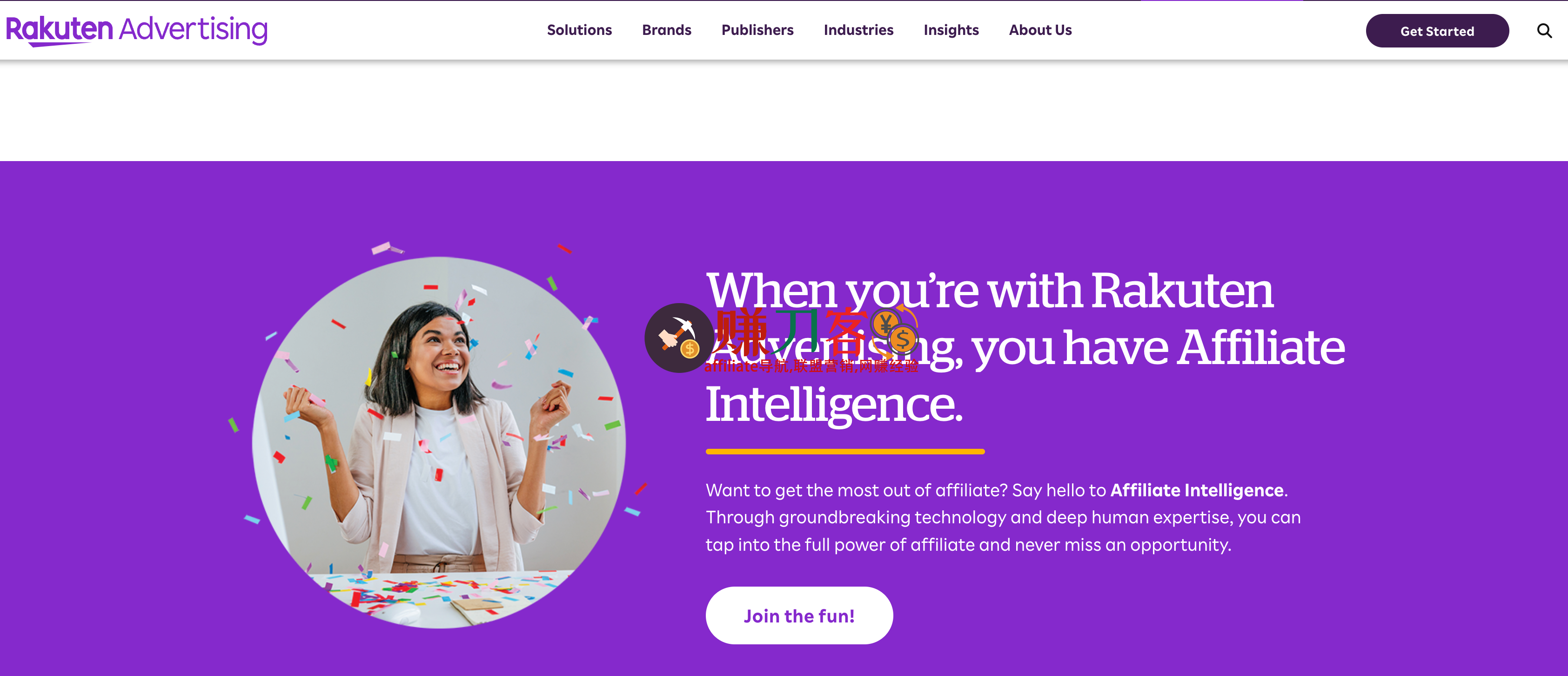The width and height of the screenshot is (1568, 676).
Task: Click the red affiliate navigation caption text
Action: [811, 366]
